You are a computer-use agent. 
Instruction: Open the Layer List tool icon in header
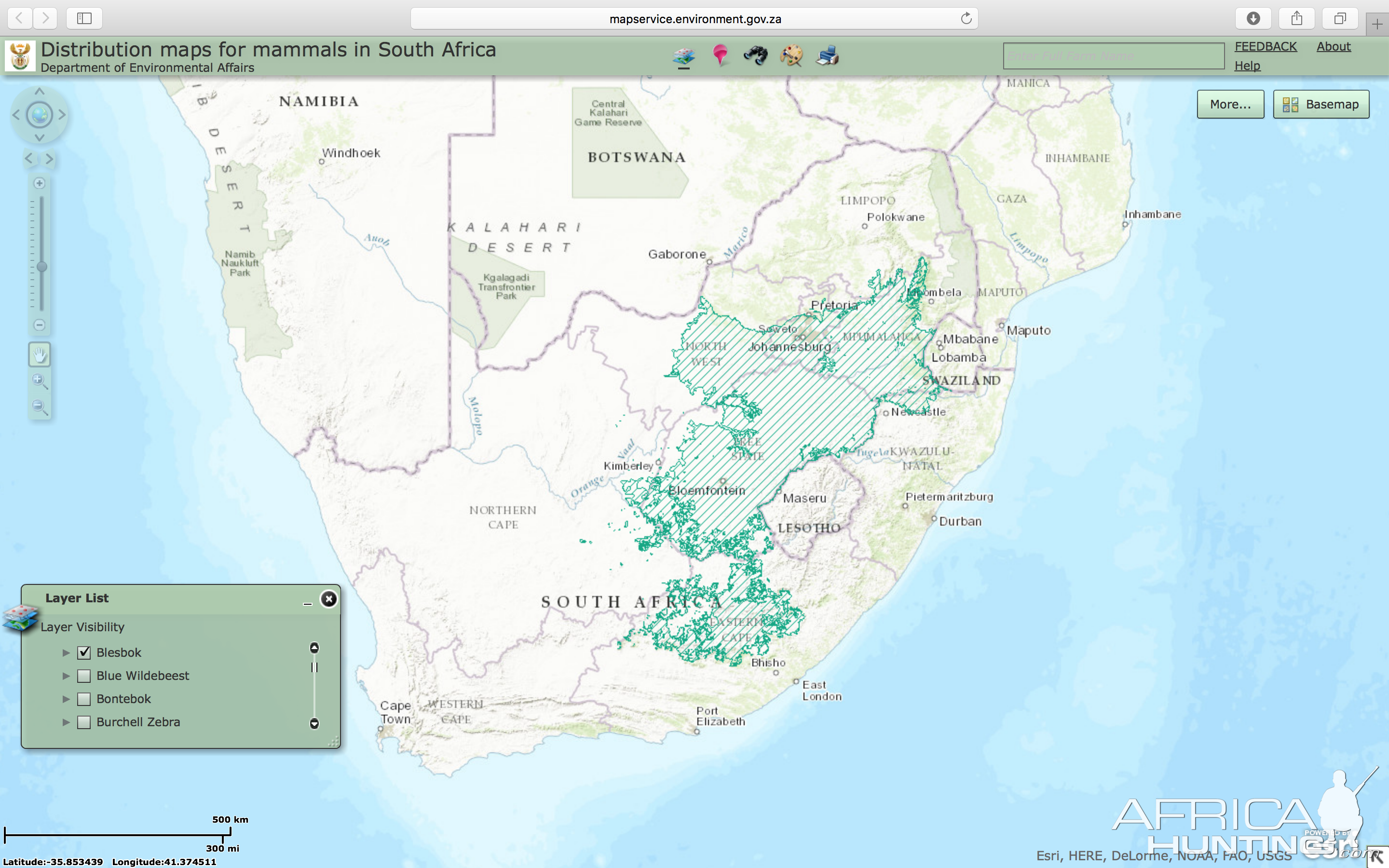click(683, 55)
